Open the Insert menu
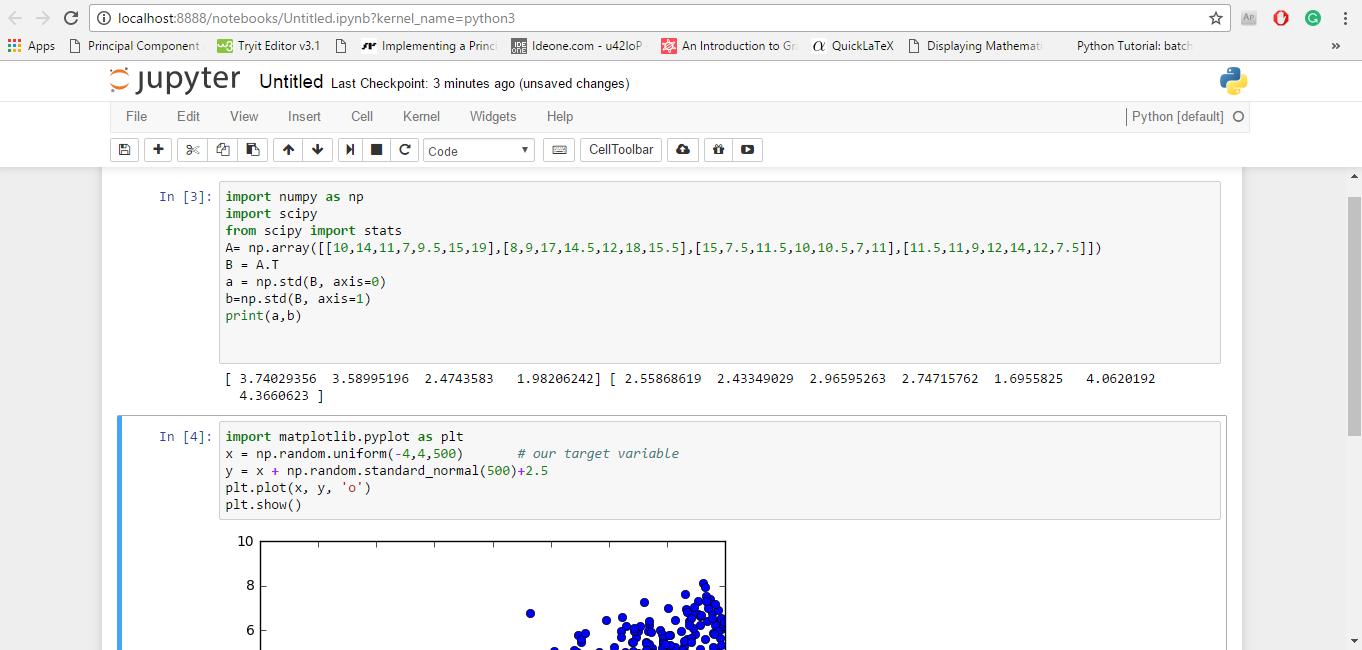The width and height of the screenshot is (1362, 650). [x=304, y=117]
